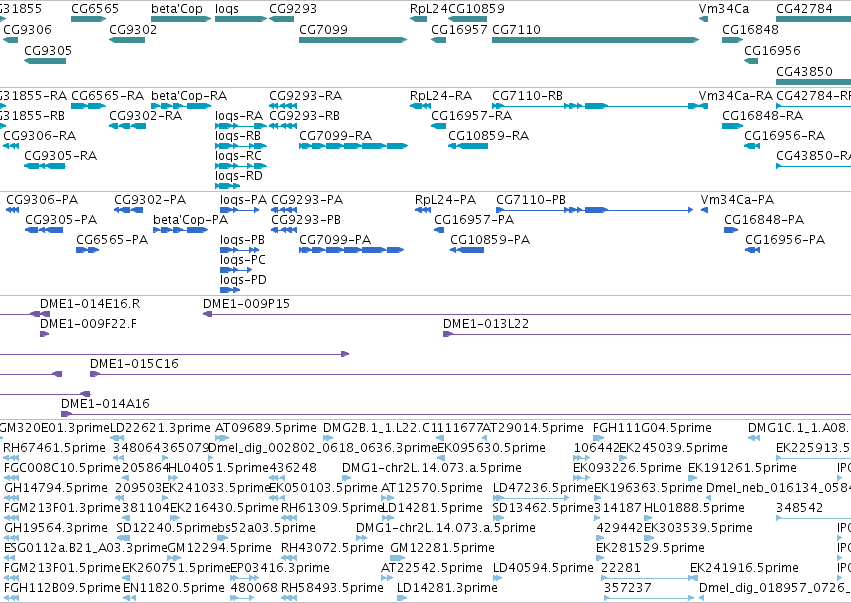Click transcript label 'CG9306-RA'
This screenshot has width=851, height=603.
pos(40,136)
